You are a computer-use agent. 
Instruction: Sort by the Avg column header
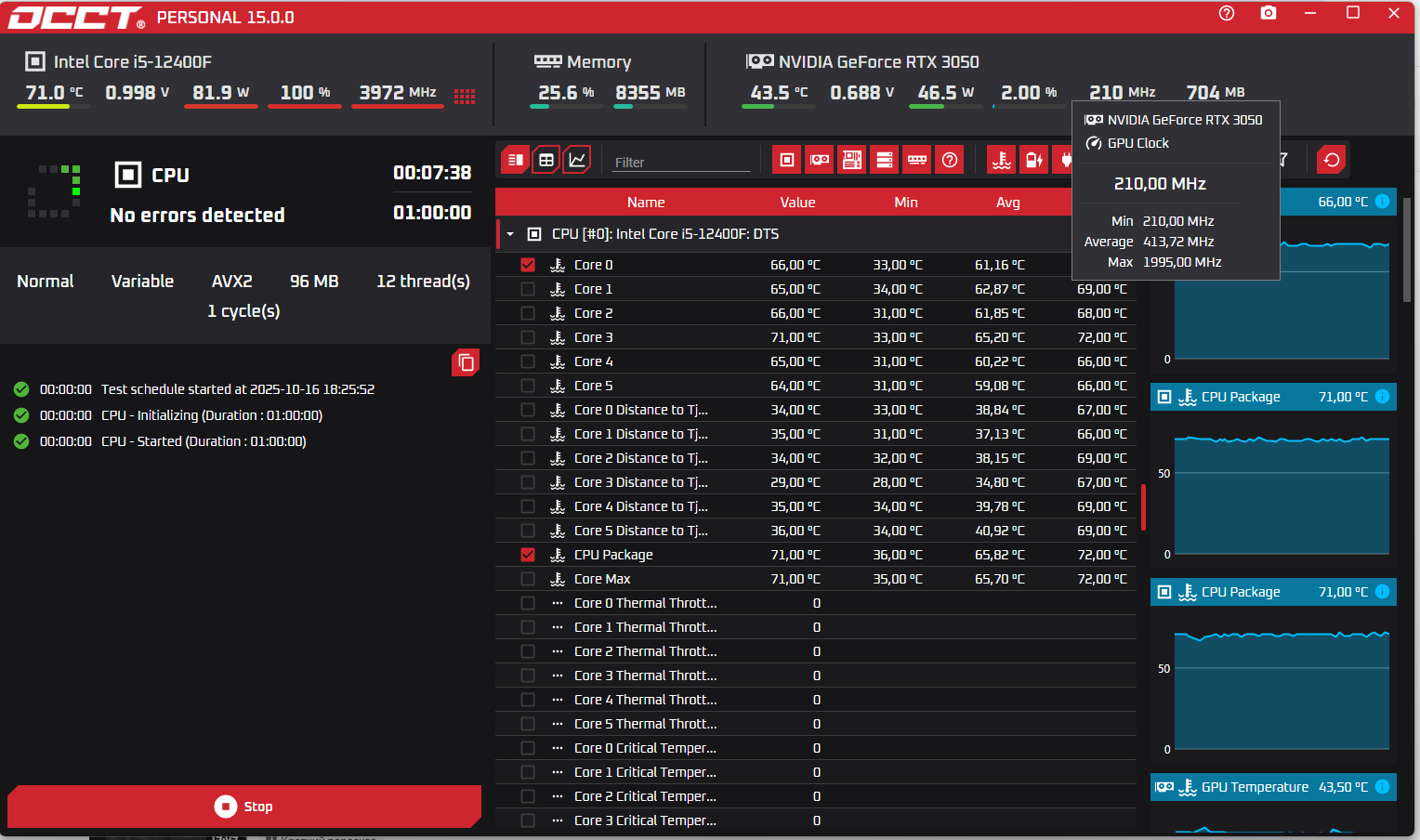click(1007, 202)
